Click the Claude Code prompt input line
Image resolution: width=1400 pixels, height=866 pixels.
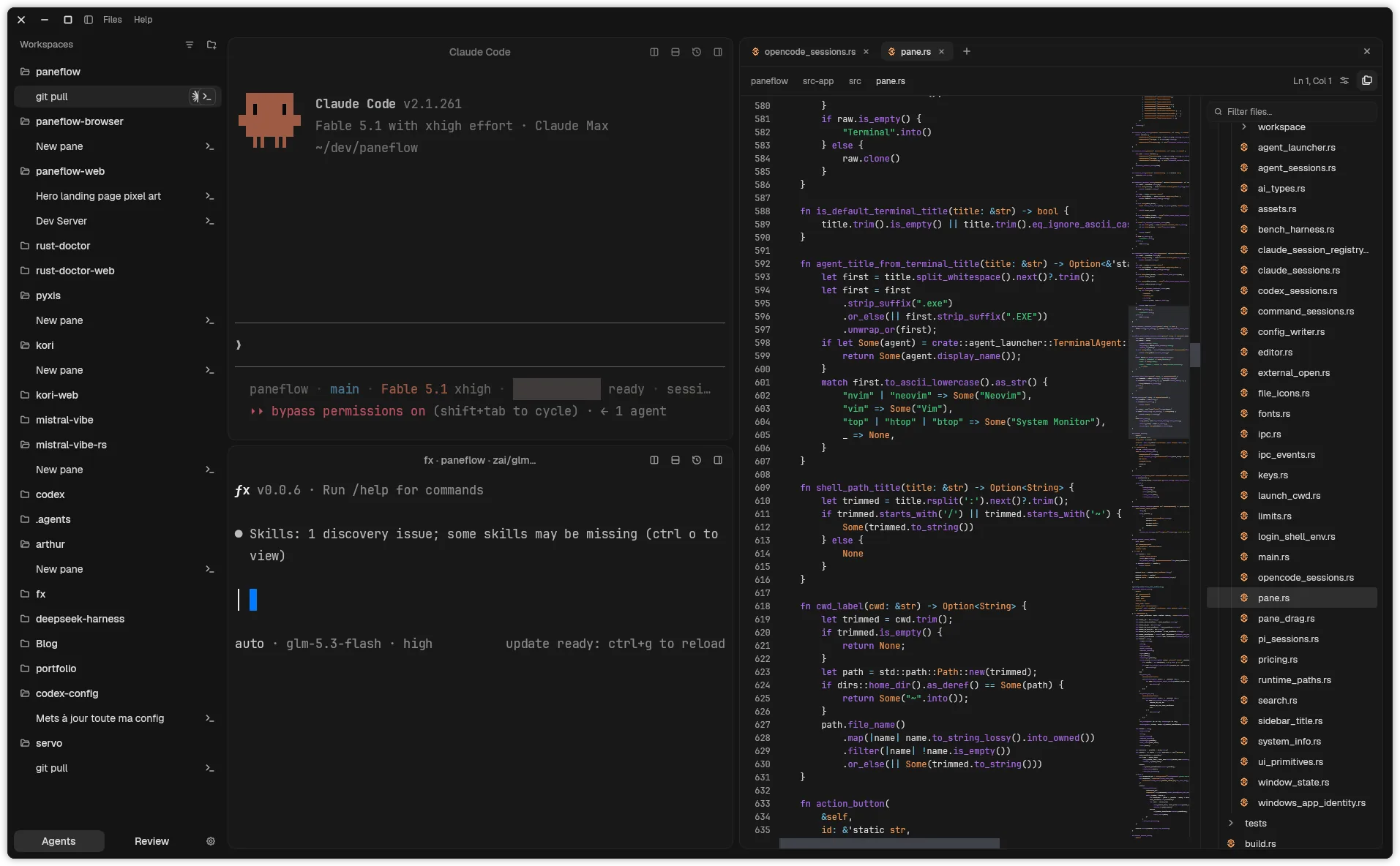(480, 344)
